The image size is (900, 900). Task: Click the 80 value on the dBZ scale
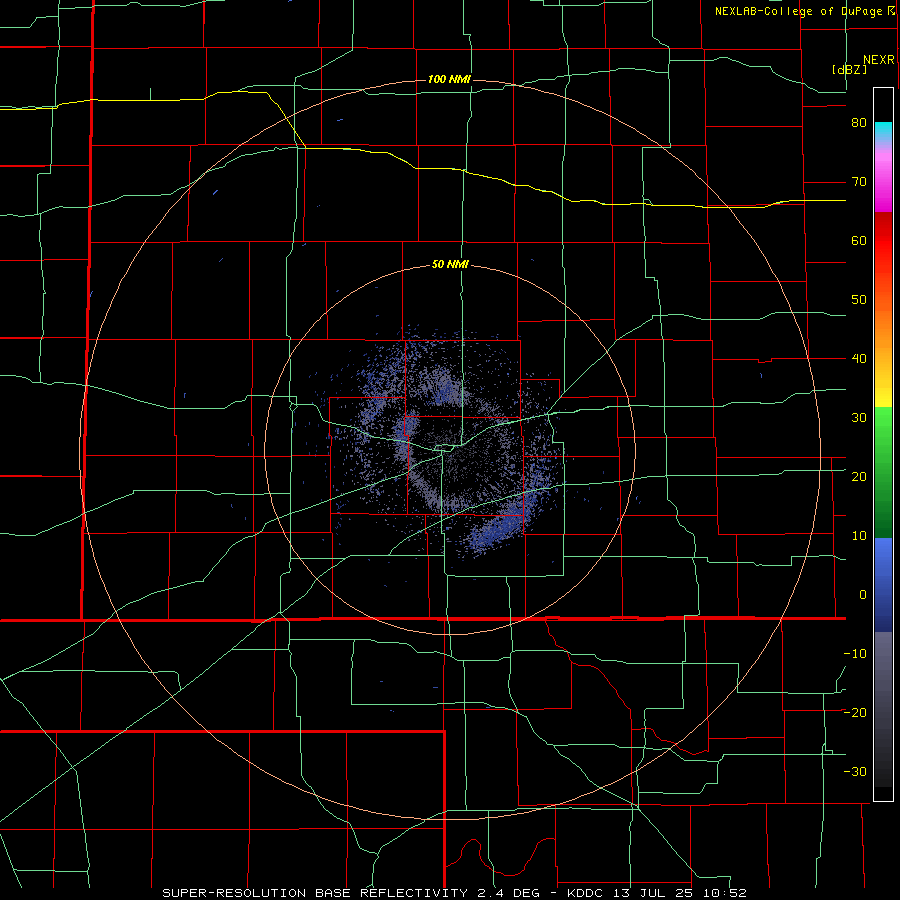tap(859, 123)
